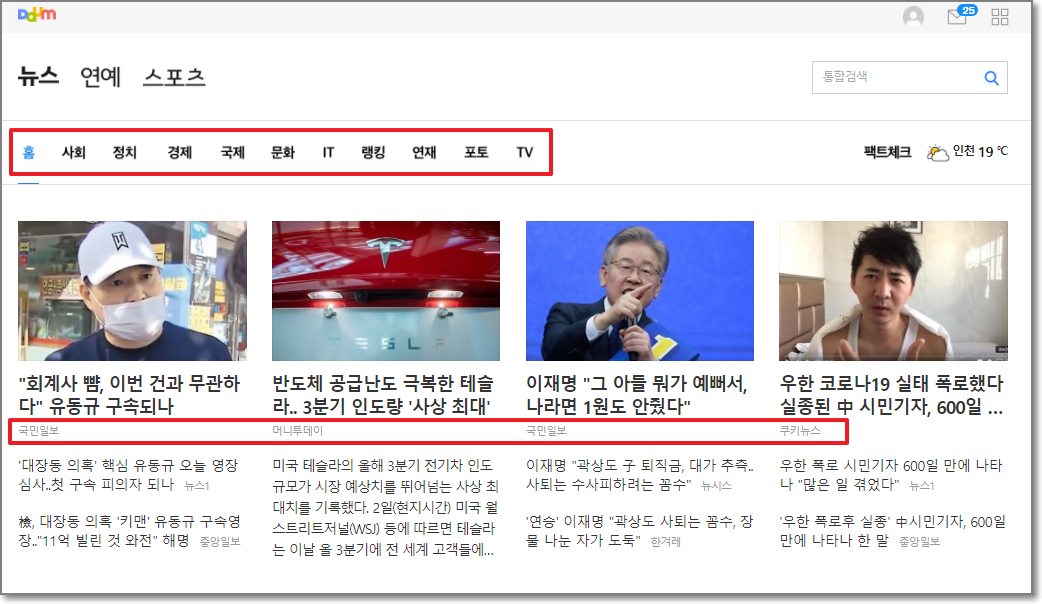Click 국민일보 source under 이재명 headline
This screenshot has width=1042, height=604.
546,431
